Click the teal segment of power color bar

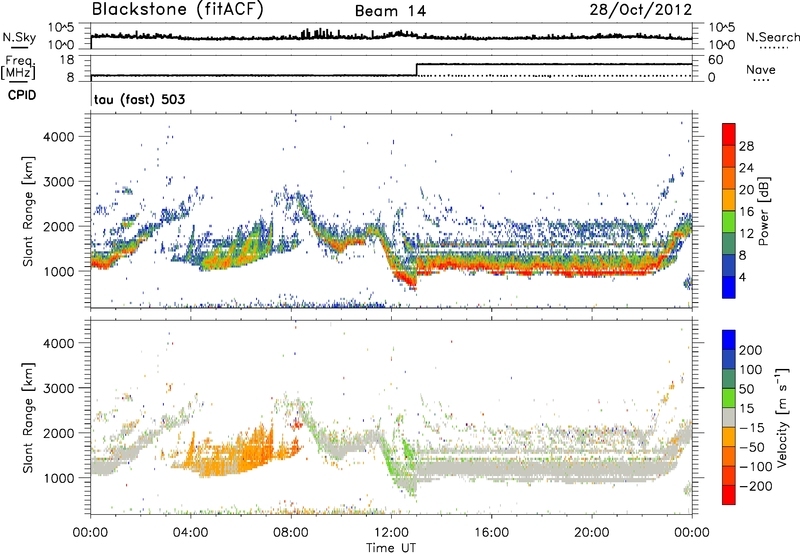point(729,244)
